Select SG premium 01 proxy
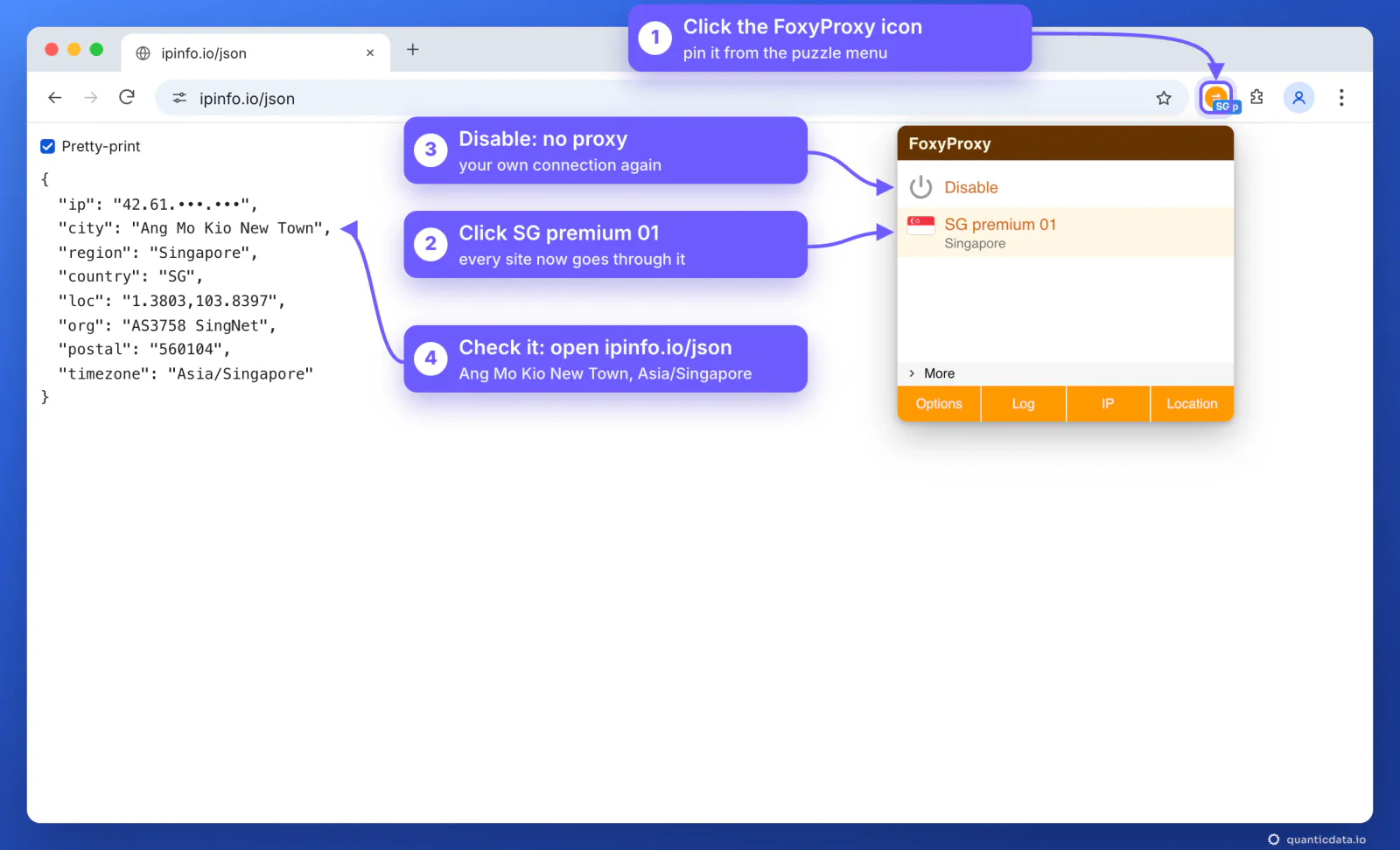 click(x=1065, y=233)
